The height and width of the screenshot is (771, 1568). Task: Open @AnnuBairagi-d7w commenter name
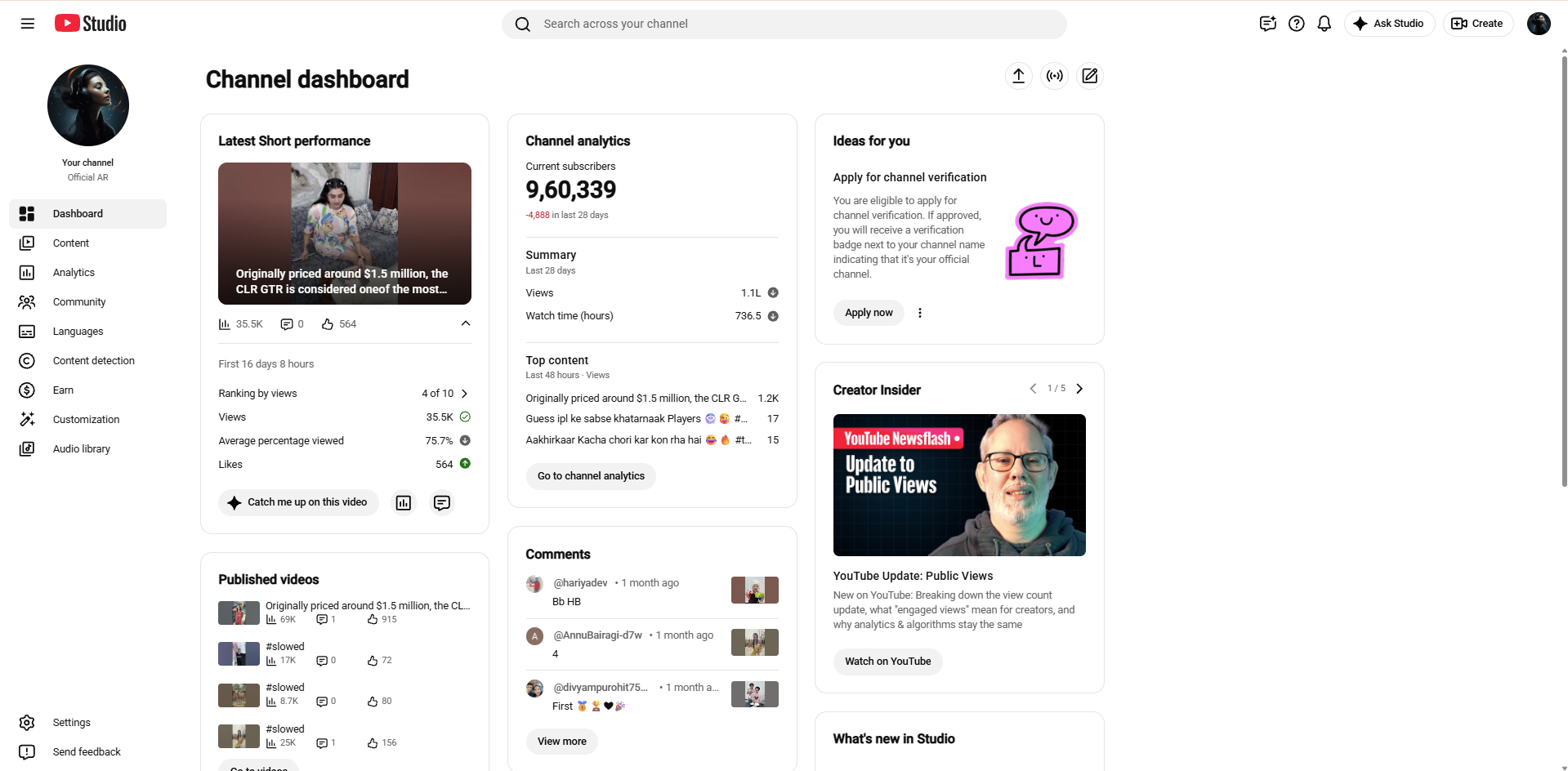tap(597, 635)
